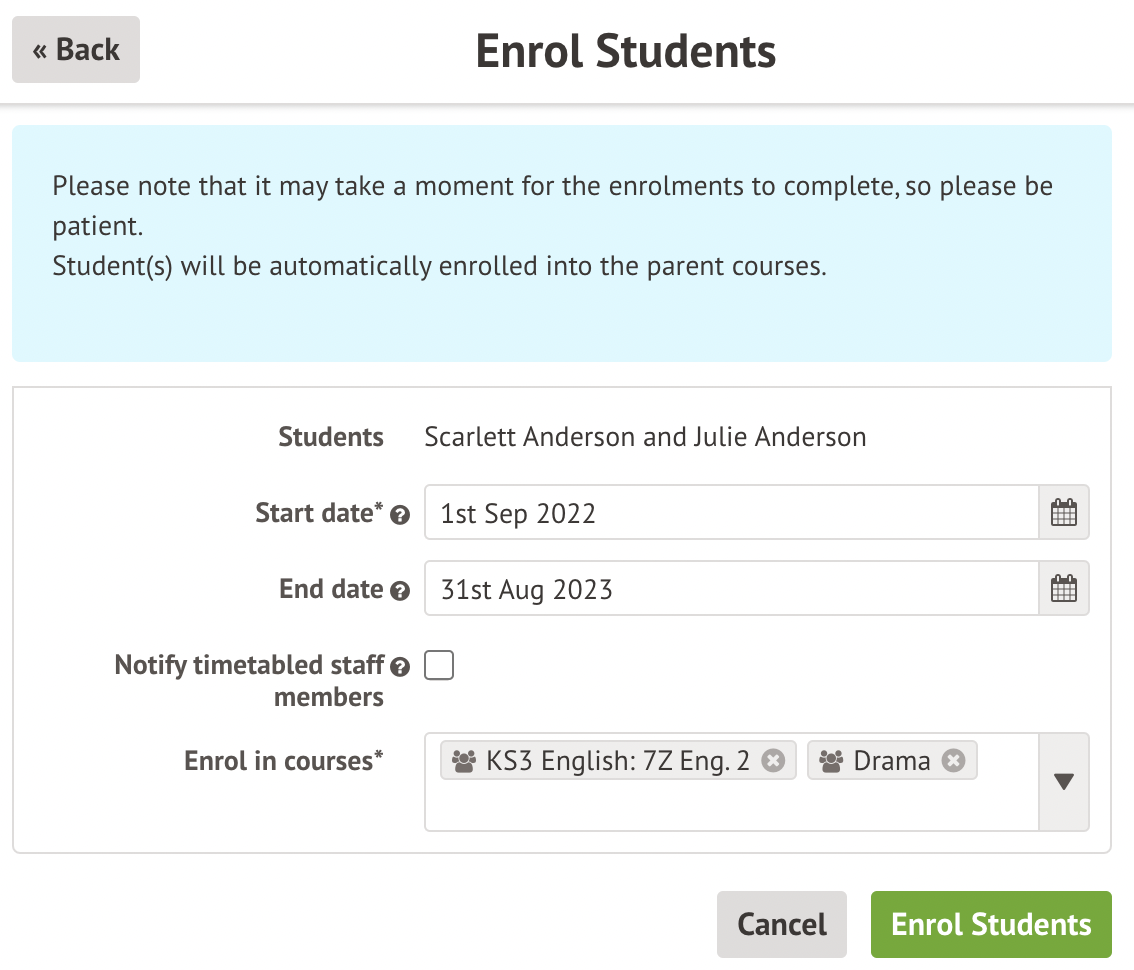Image resolution: width=1134 pixels, height=970 pixels.
Task: Show help for Notify timetabled staff members
Action: click(x=400, y=667)
